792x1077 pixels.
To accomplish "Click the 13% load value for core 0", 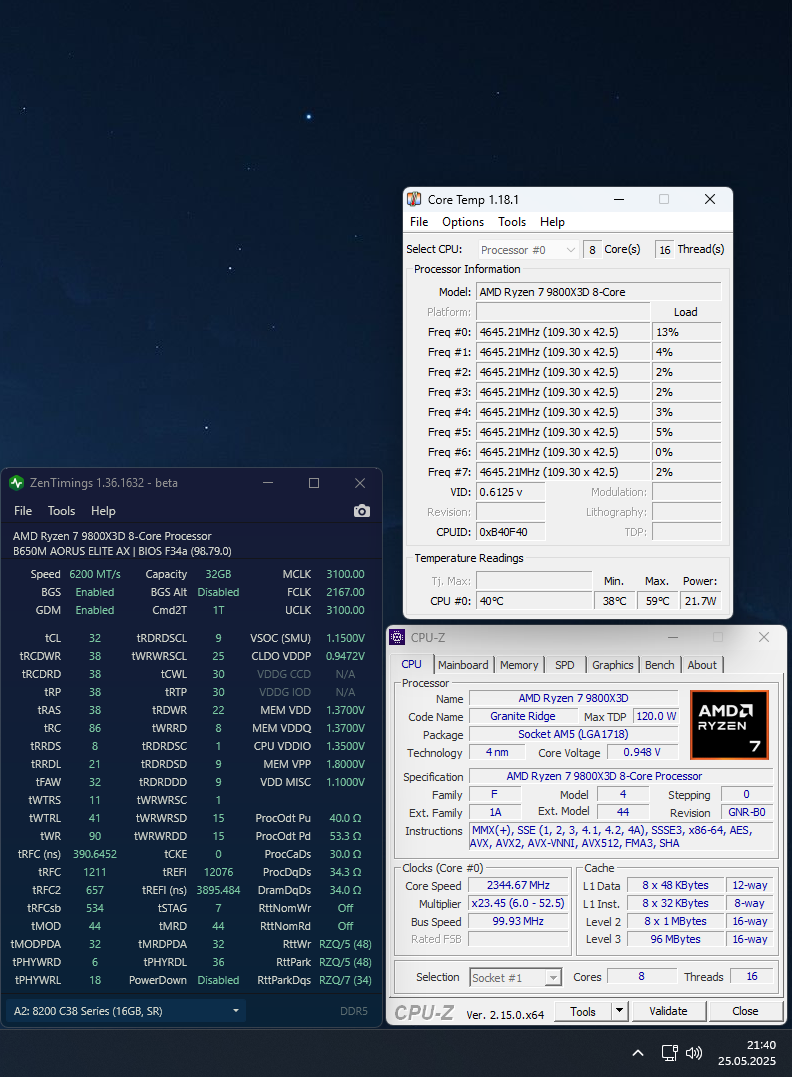I will 686,332.
